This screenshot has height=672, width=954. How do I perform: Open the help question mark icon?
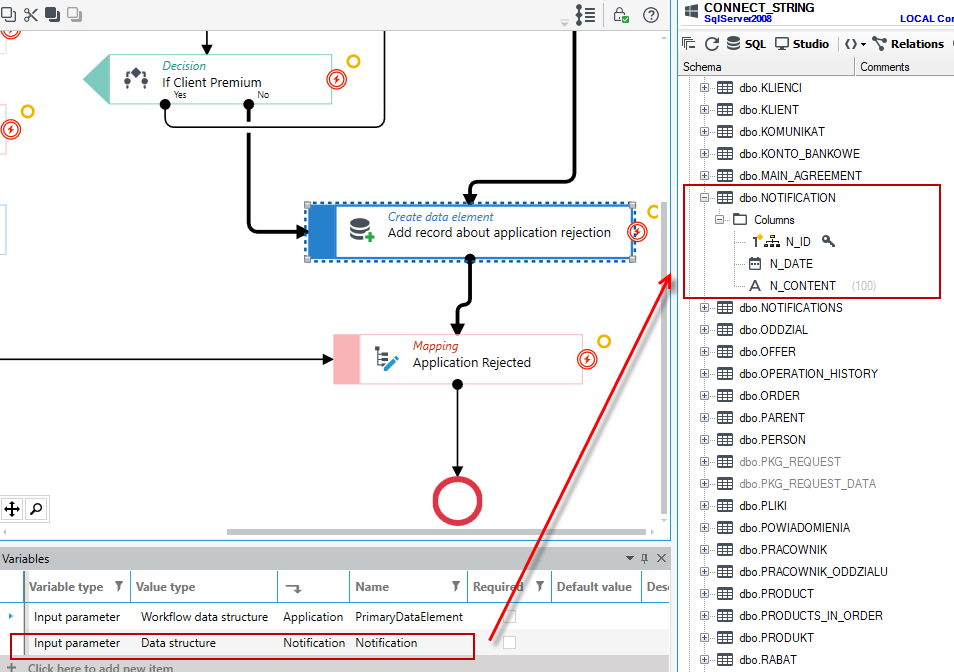(651, 15)
